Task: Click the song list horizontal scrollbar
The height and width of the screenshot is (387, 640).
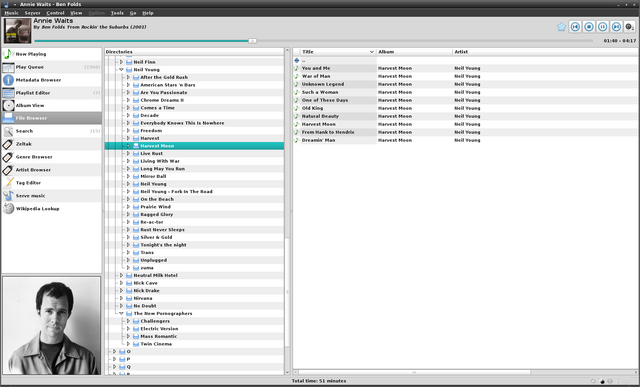Action: [414, 372]
